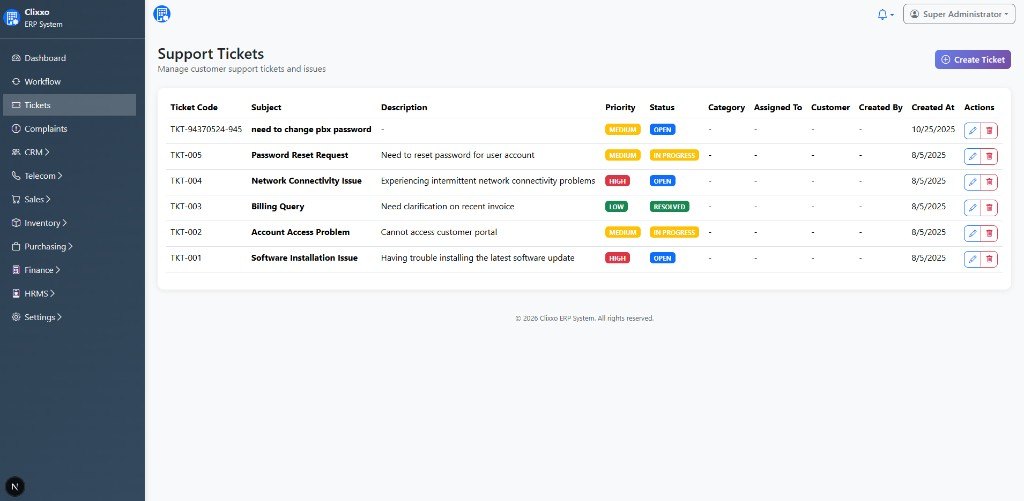1024x501 pixels.
Task: Click the Subject column header
Action: tap(266, 107)
